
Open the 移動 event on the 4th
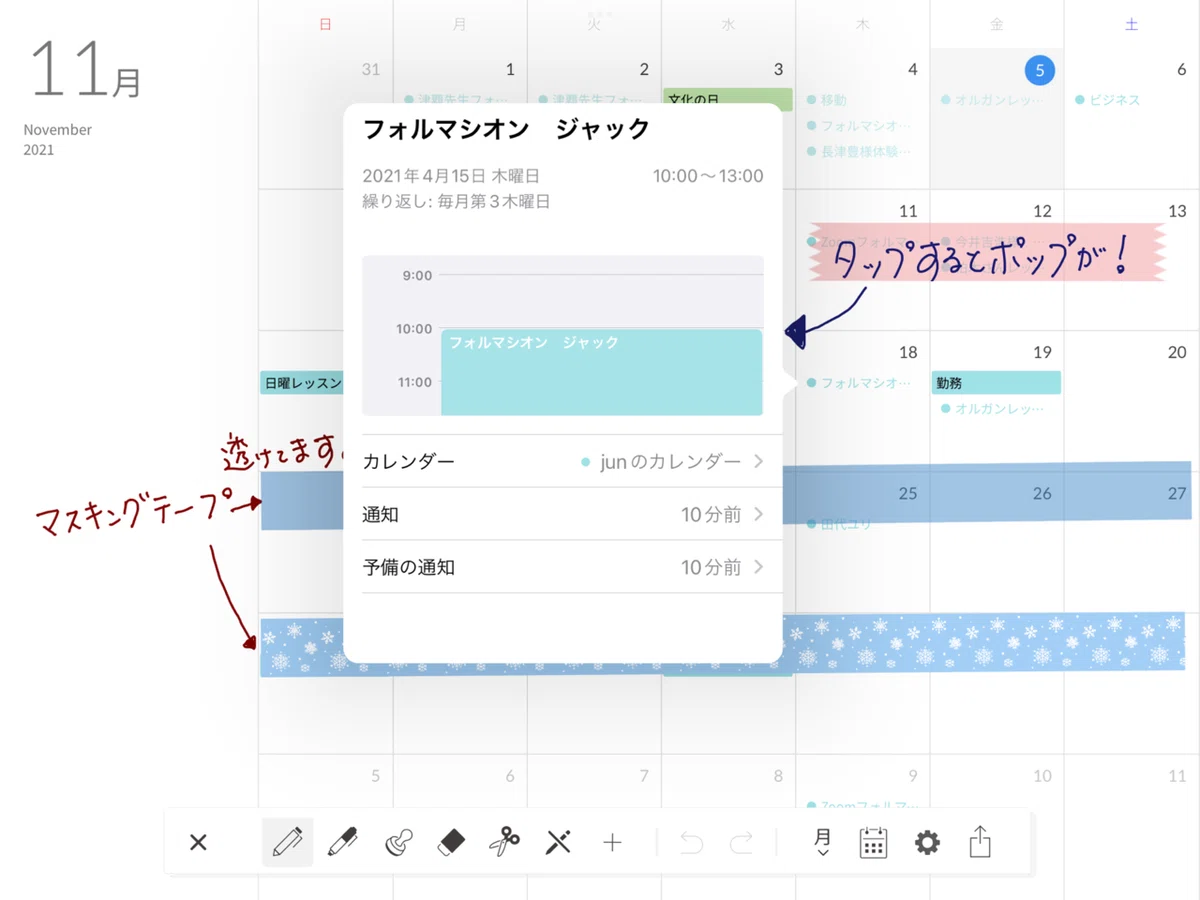(x=828, y=100)
